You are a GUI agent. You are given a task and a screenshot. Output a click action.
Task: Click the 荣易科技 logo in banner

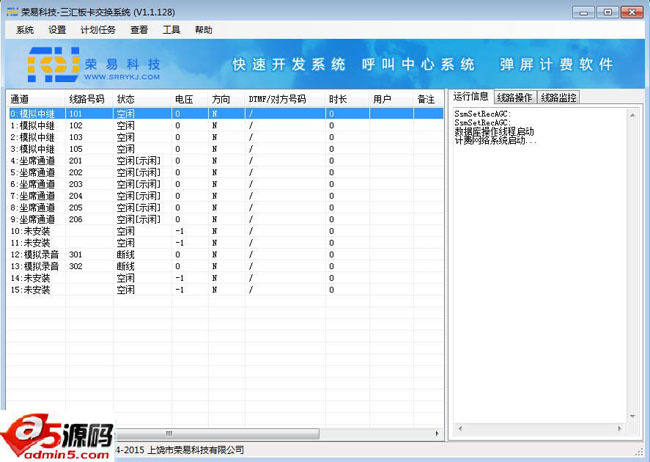point(94,64)
